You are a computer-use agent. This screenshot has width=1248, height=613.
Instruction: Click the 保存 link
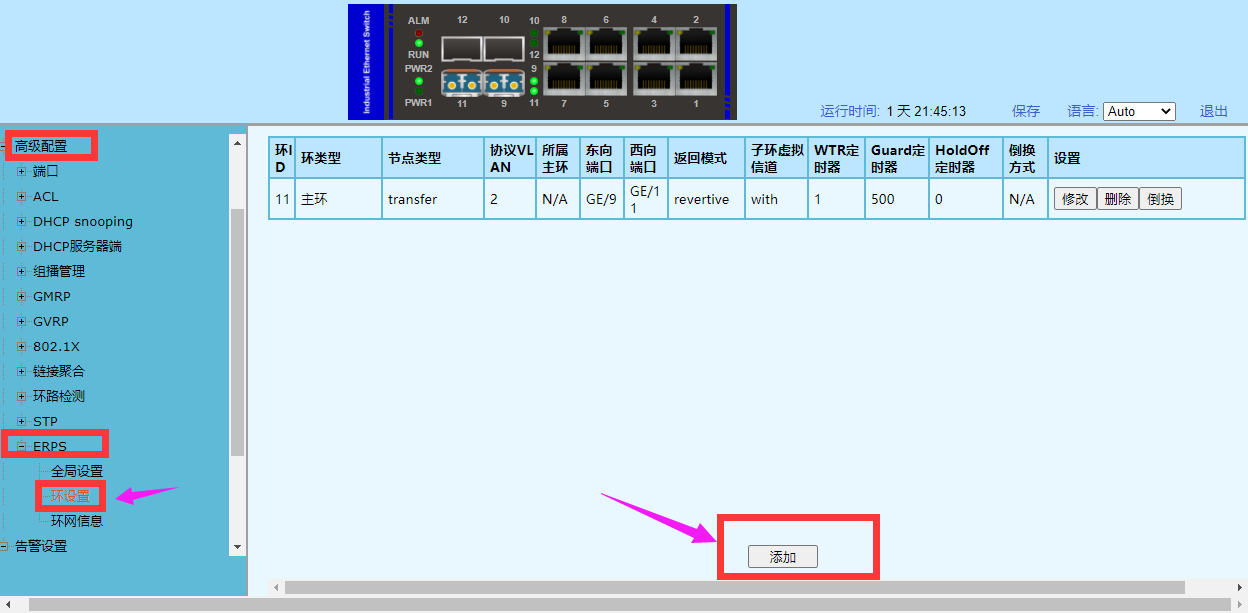1026,111
